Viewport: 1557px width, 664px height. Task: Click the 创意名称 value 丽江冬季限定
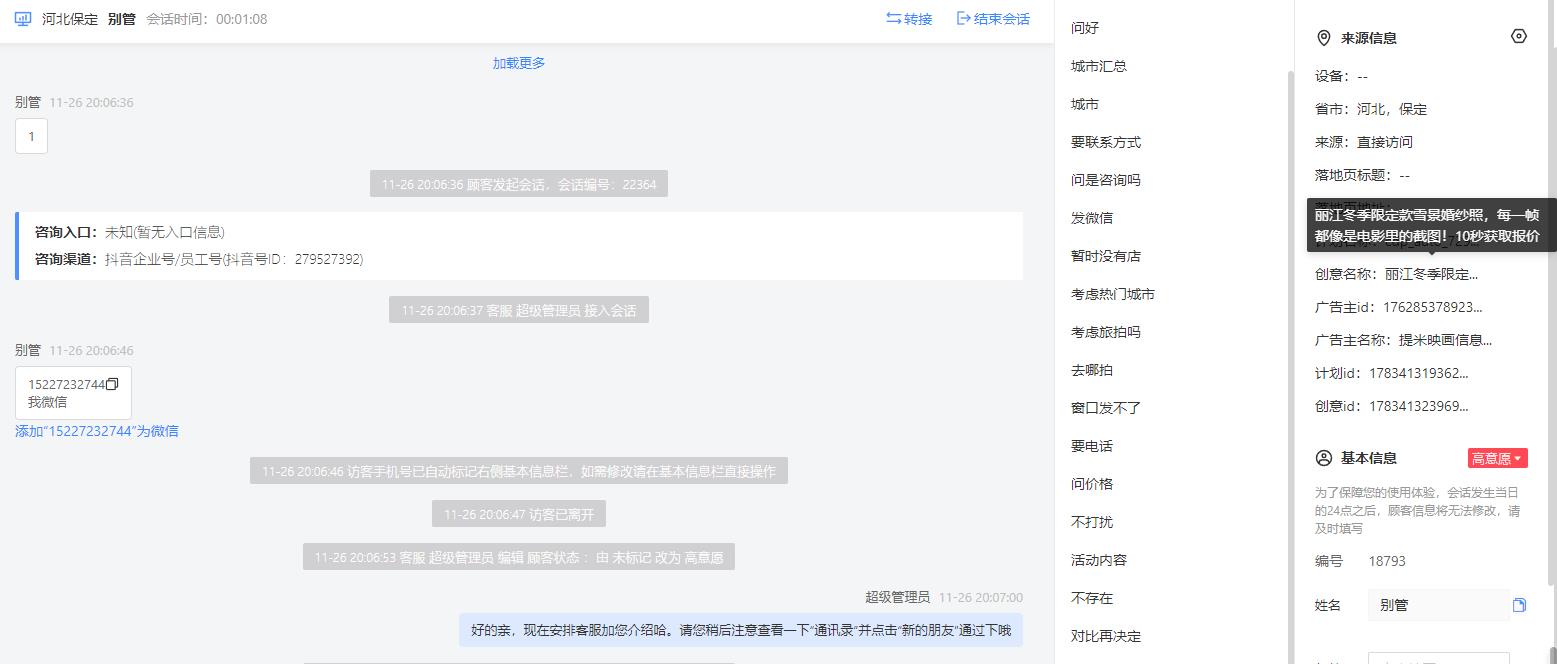point(1431,274)
